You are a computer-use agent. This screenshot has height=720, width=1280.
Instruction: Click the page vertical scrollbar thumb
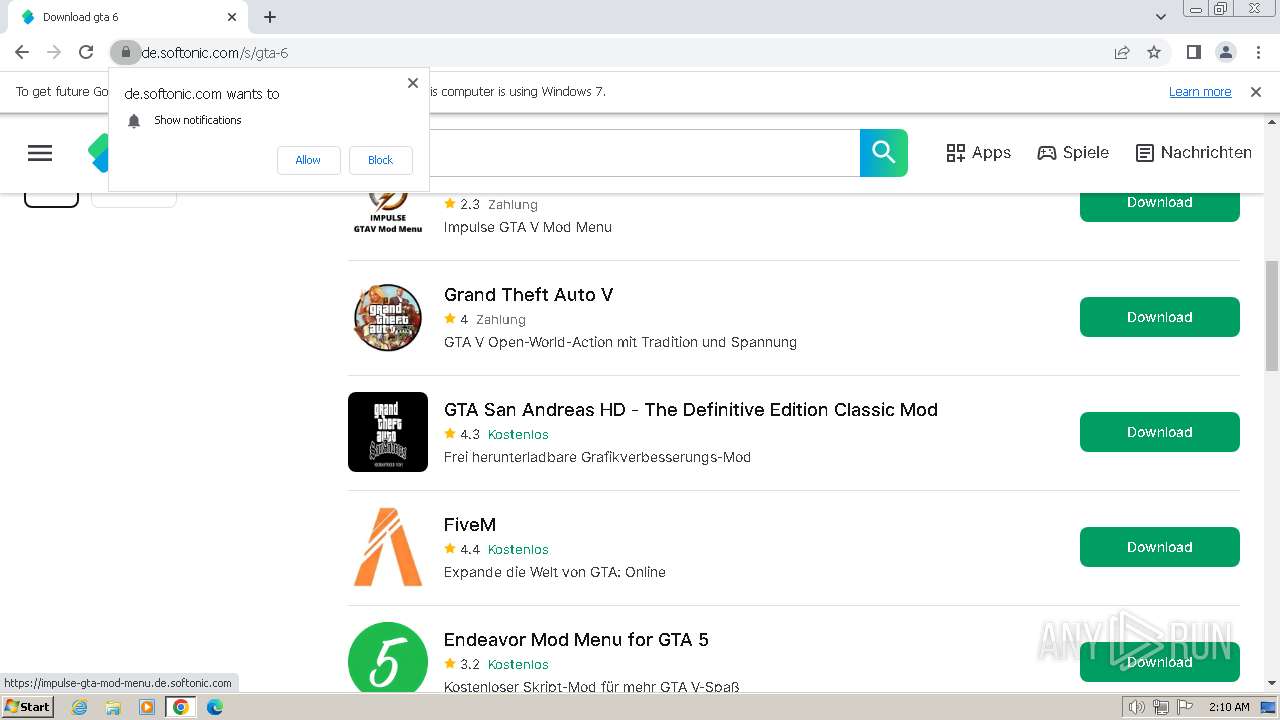pyautogui.click(x=1271, y=315)
